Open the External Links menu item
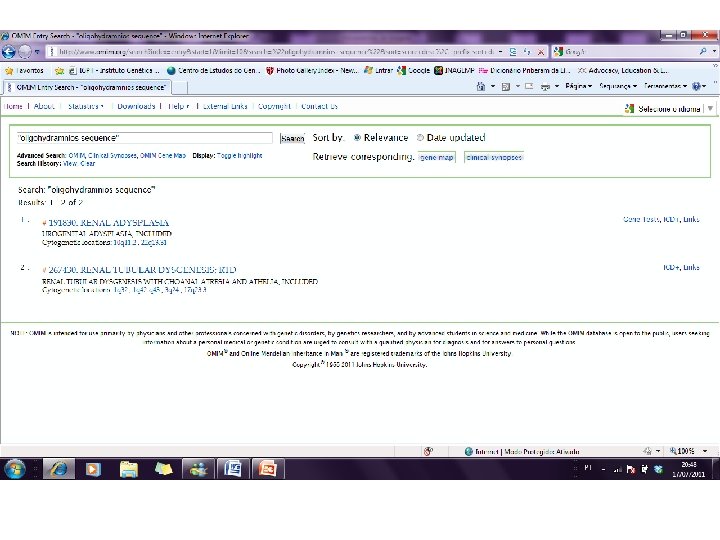720x540 pixels. tap(225, 107)
